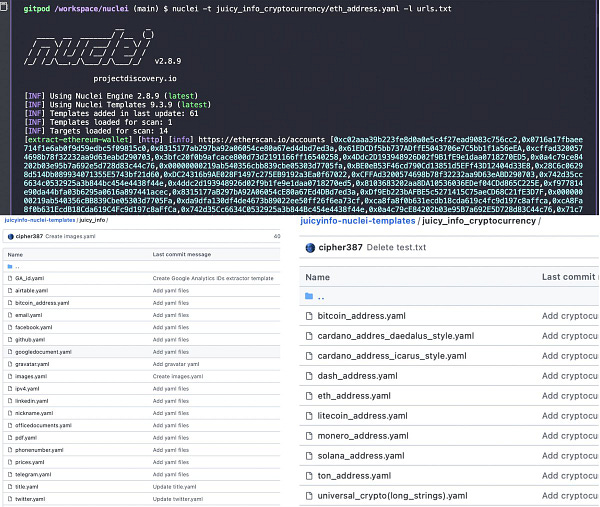This screenshot has width=600, height=507.
Task: Click the file icon next to email.yaml
Action: pyautogui.click(x=10, y=315)
